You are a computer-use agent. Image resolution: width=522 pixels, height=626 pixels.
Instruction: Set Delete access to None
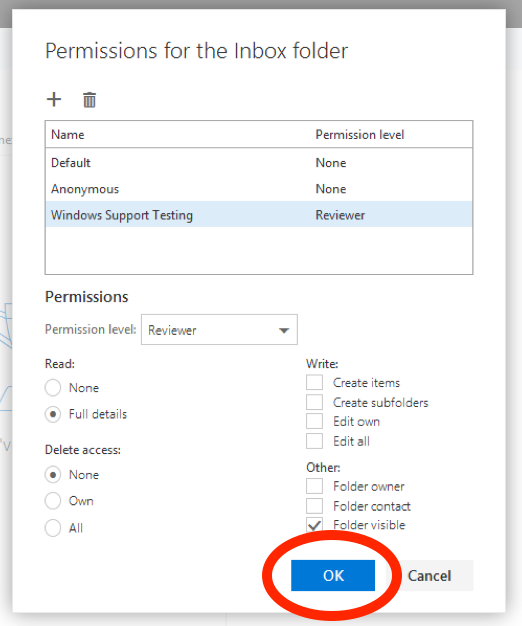[x=53, y=475]
